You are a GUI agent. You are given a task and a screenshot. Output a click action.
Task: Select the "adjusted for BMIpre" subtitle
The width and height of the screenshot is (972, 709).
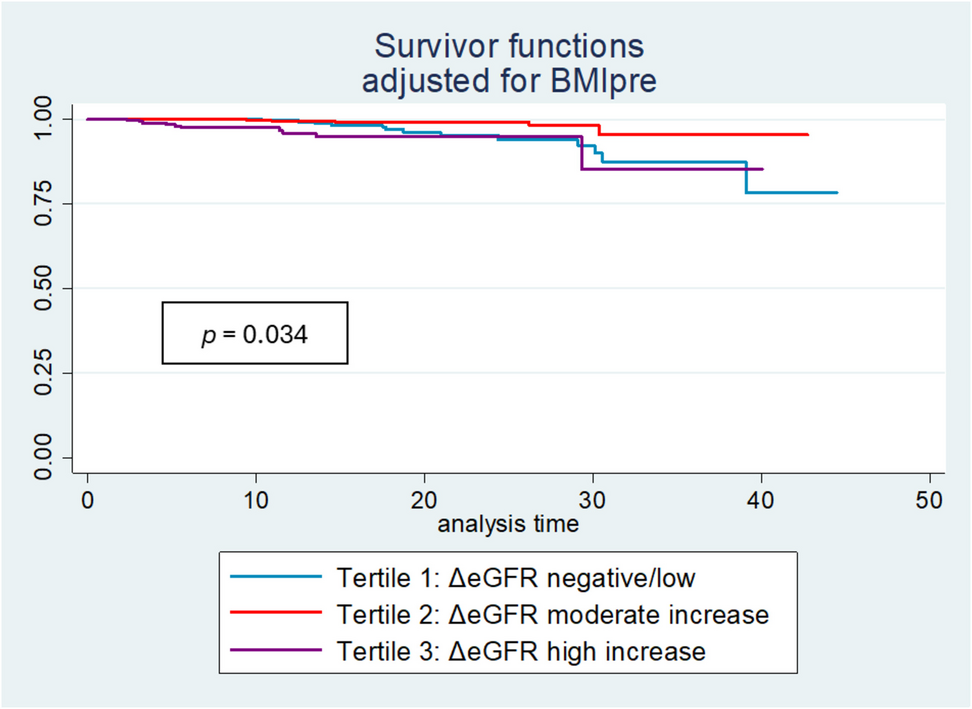click(x=509, y=81)
